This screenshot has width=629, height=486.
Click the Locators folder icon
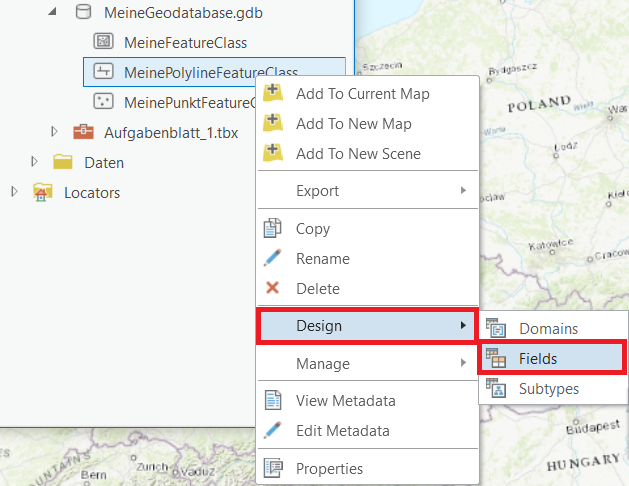pos(42,192)
